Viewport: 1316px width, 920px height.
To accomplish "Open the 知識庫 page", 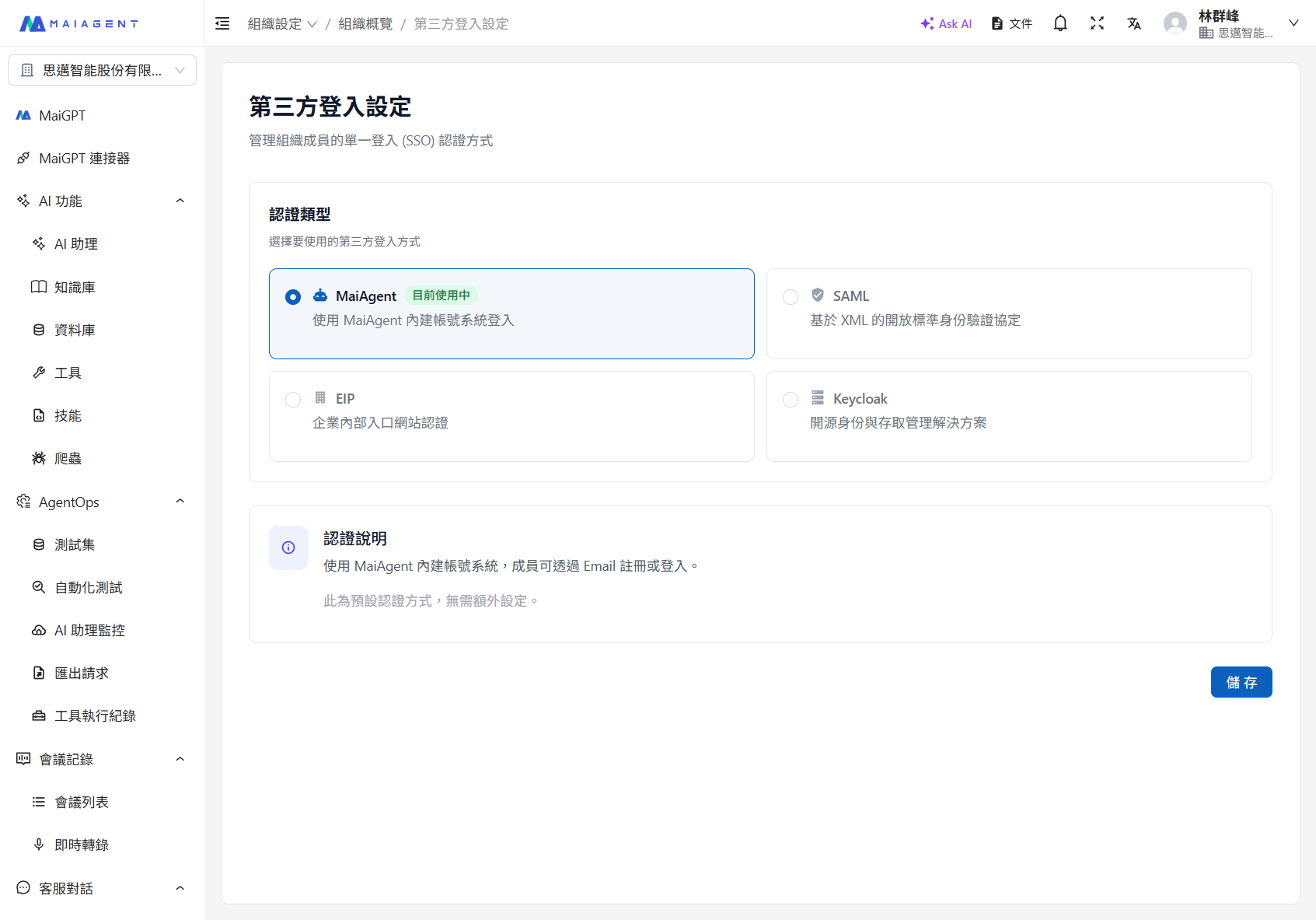I will (75, 286).
